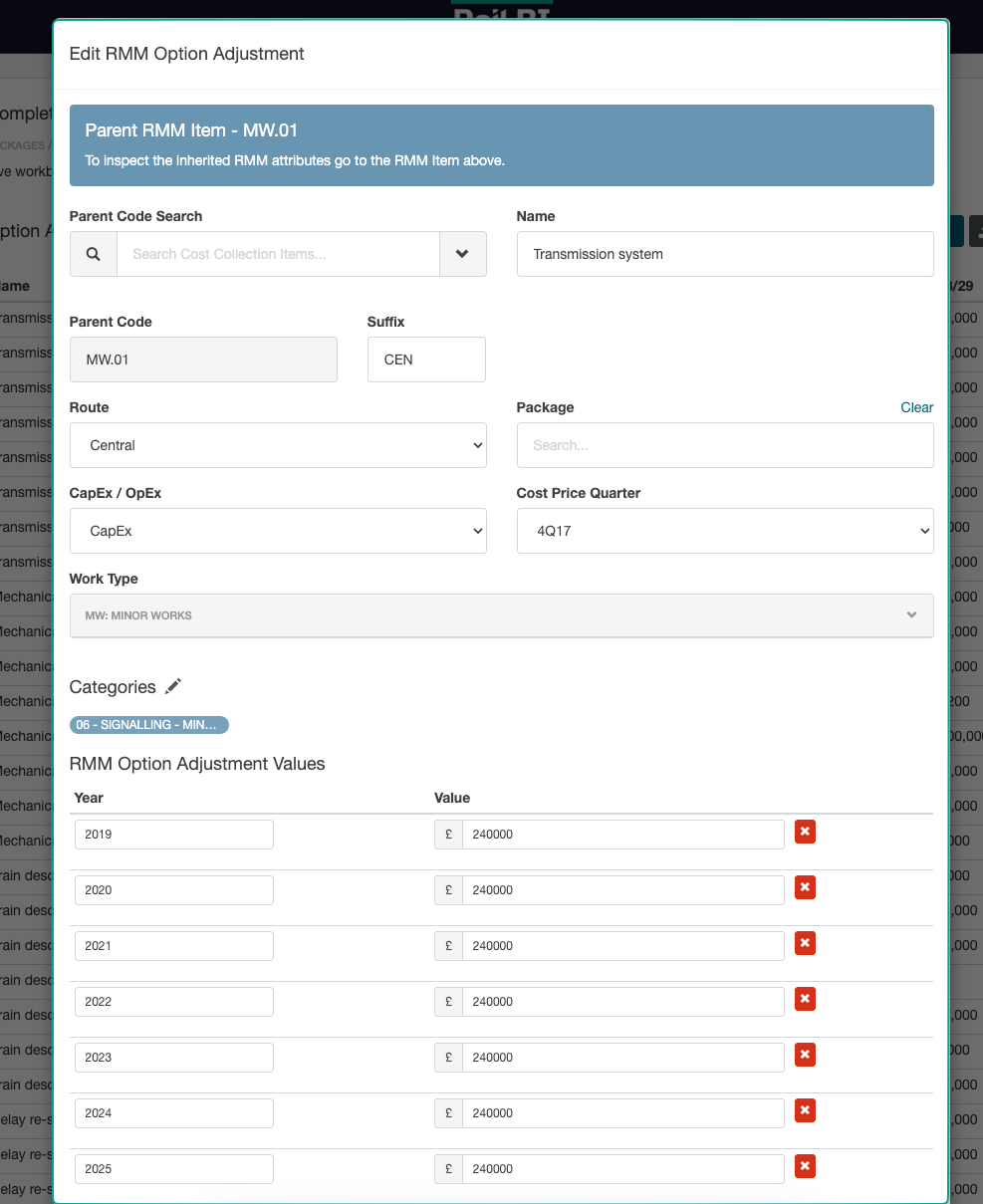This screenshot has width=983, height=1204.
Task: Open the CapEx / OpEx dropdown
Action: [278, 531]
